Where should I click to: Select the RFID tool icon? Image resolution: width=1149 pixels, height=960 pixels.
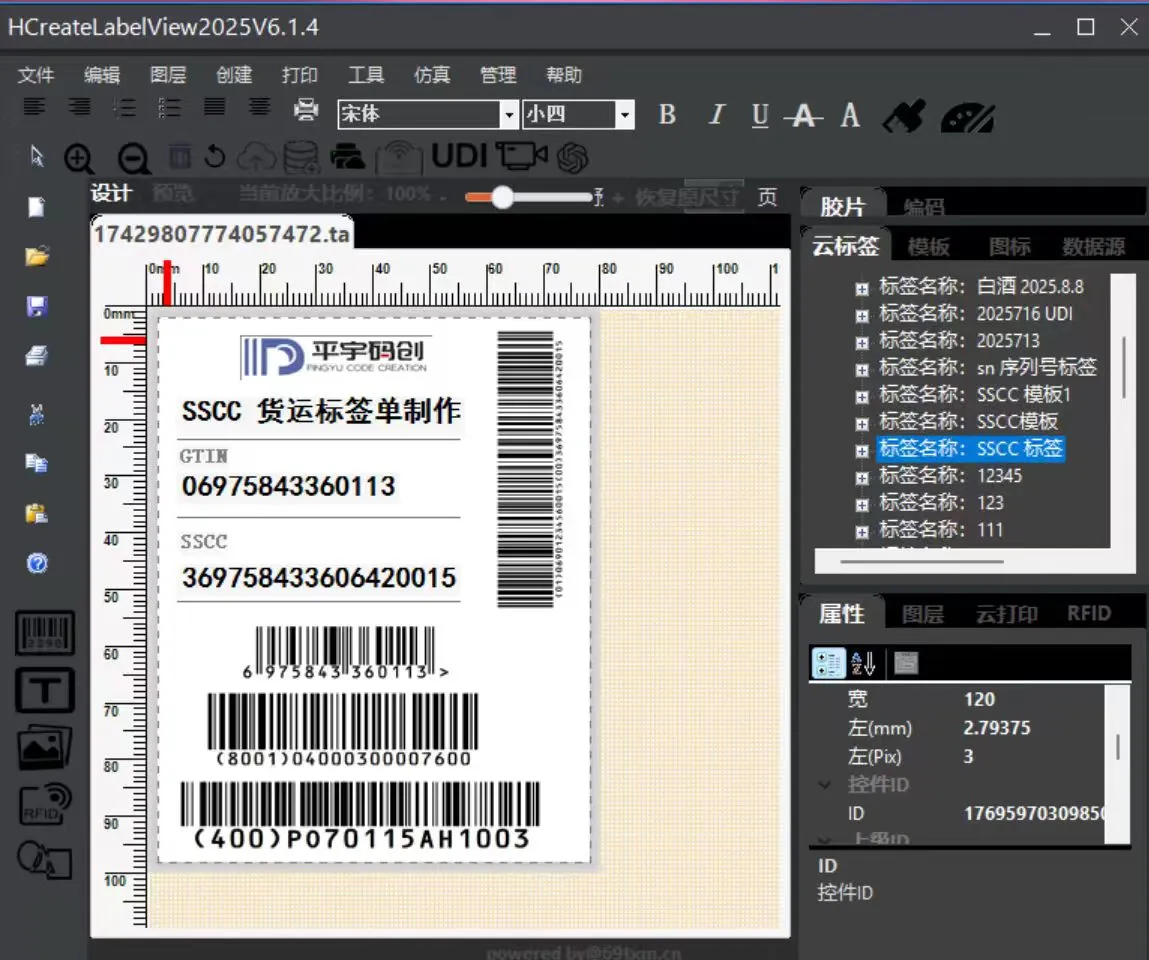point(45,804)
